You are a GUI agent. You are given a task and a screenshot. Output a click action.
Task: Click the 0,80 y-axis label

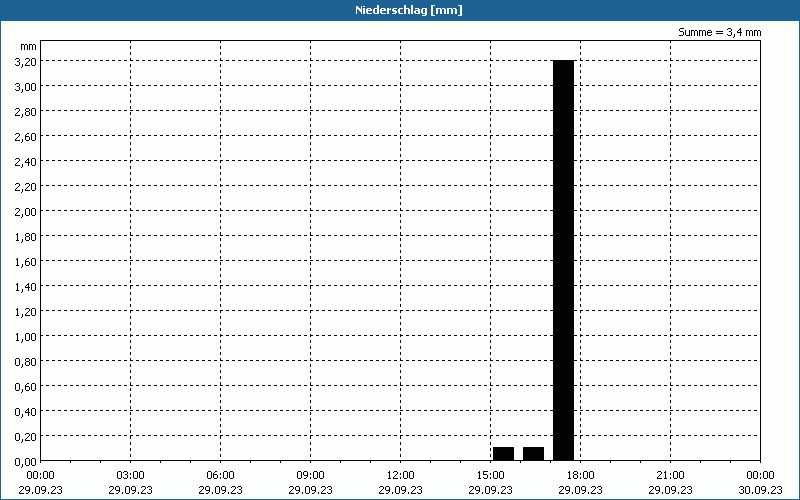pyautogui.click(x=26, y=361)
